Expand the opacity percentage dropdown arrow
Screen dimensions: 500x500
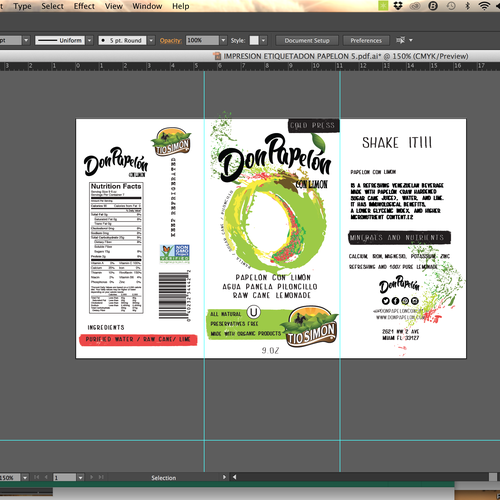click(223, 40)
